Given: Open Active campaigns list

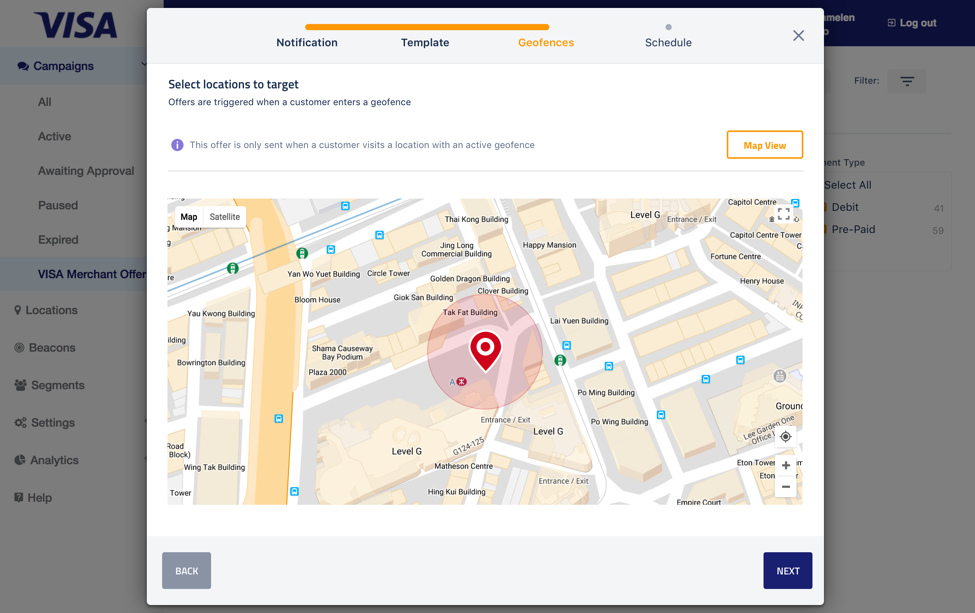Looking at the screenshot, I should tap(55, 136).
